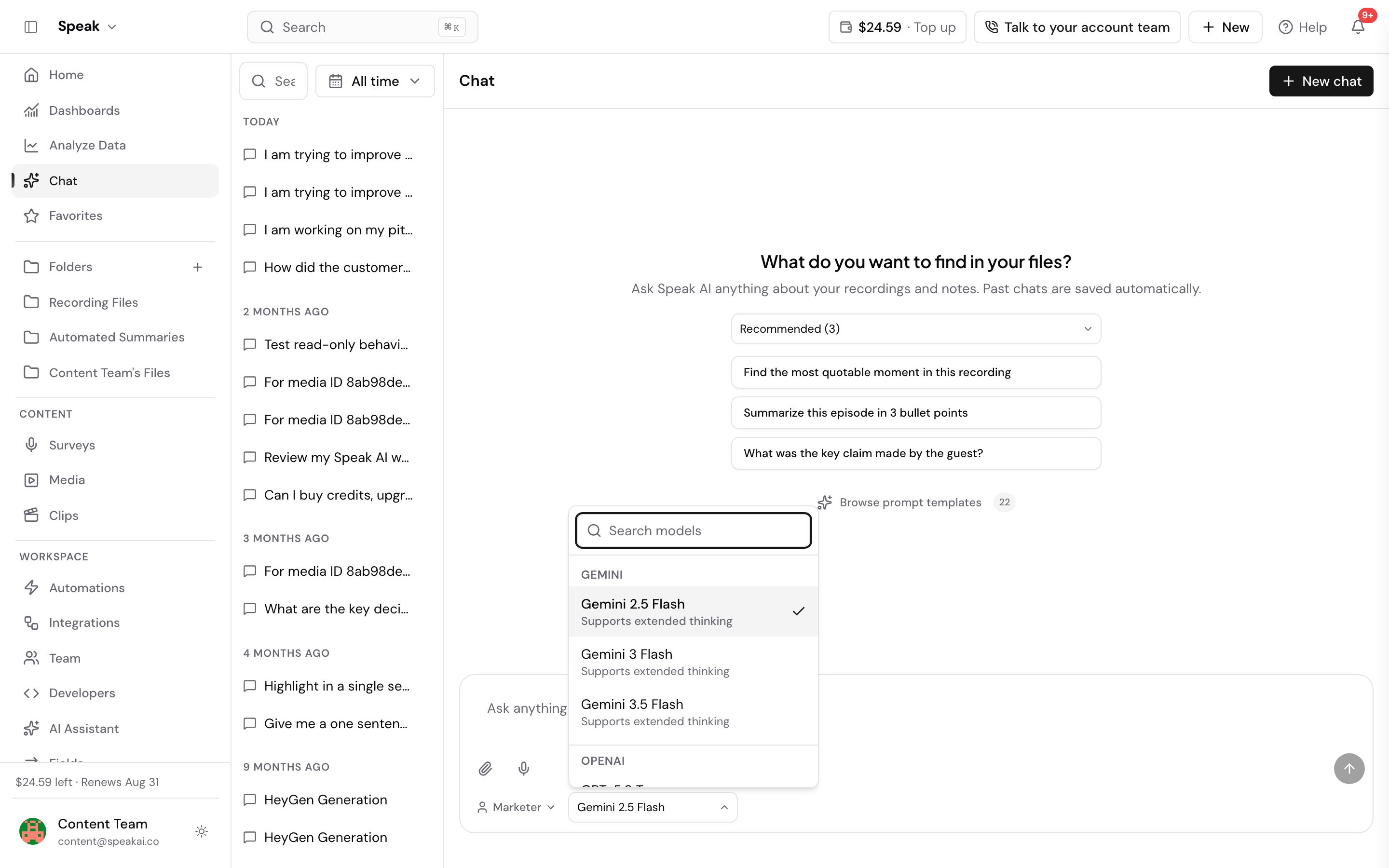
Task: Open the Marketer persona dropdown
Action: pyautogui.click(x=516, y=807)
